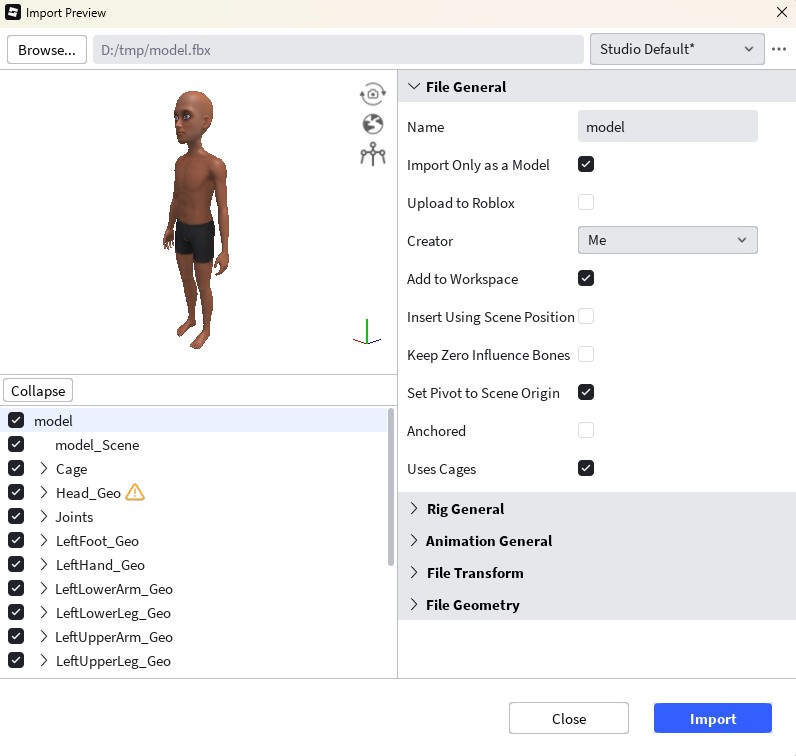796x756 pixels.
Task: Click the 3D axis gizmo in preview
Action: tap(367, 332)
